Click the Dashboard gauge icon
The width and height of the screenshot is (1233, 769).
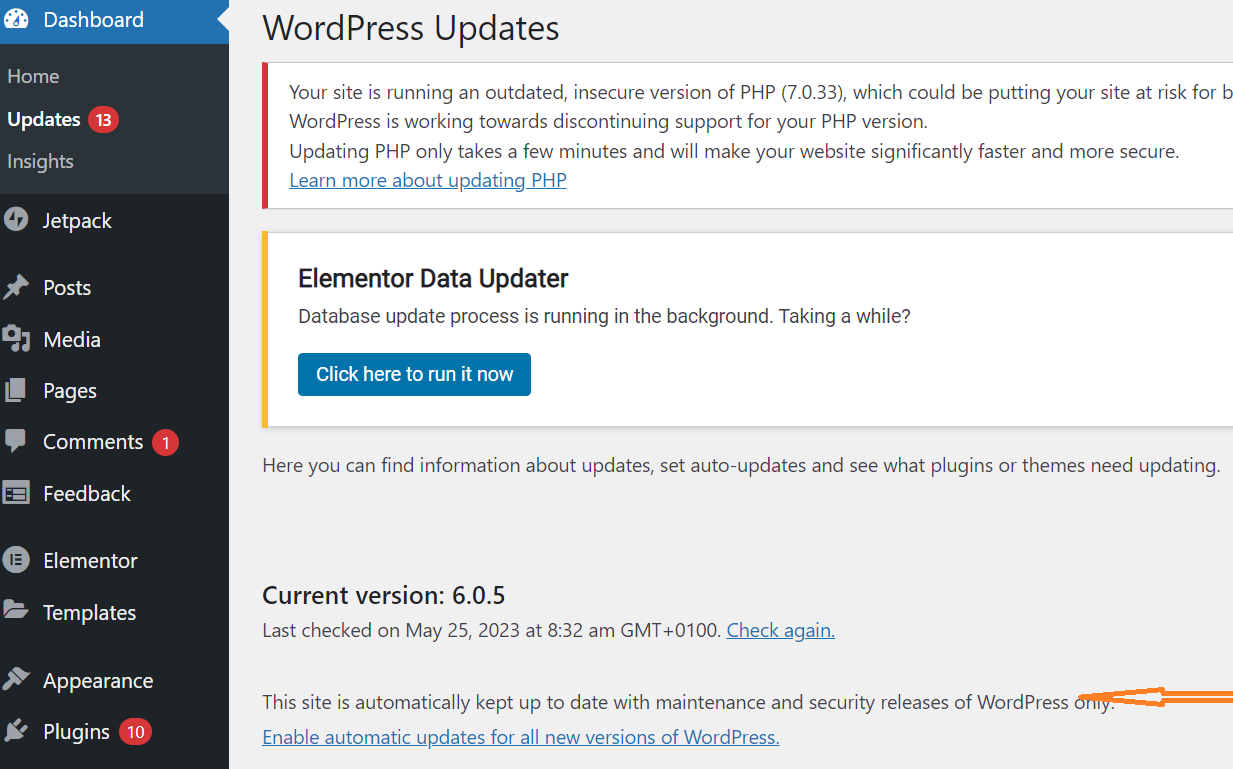point(16,20)
